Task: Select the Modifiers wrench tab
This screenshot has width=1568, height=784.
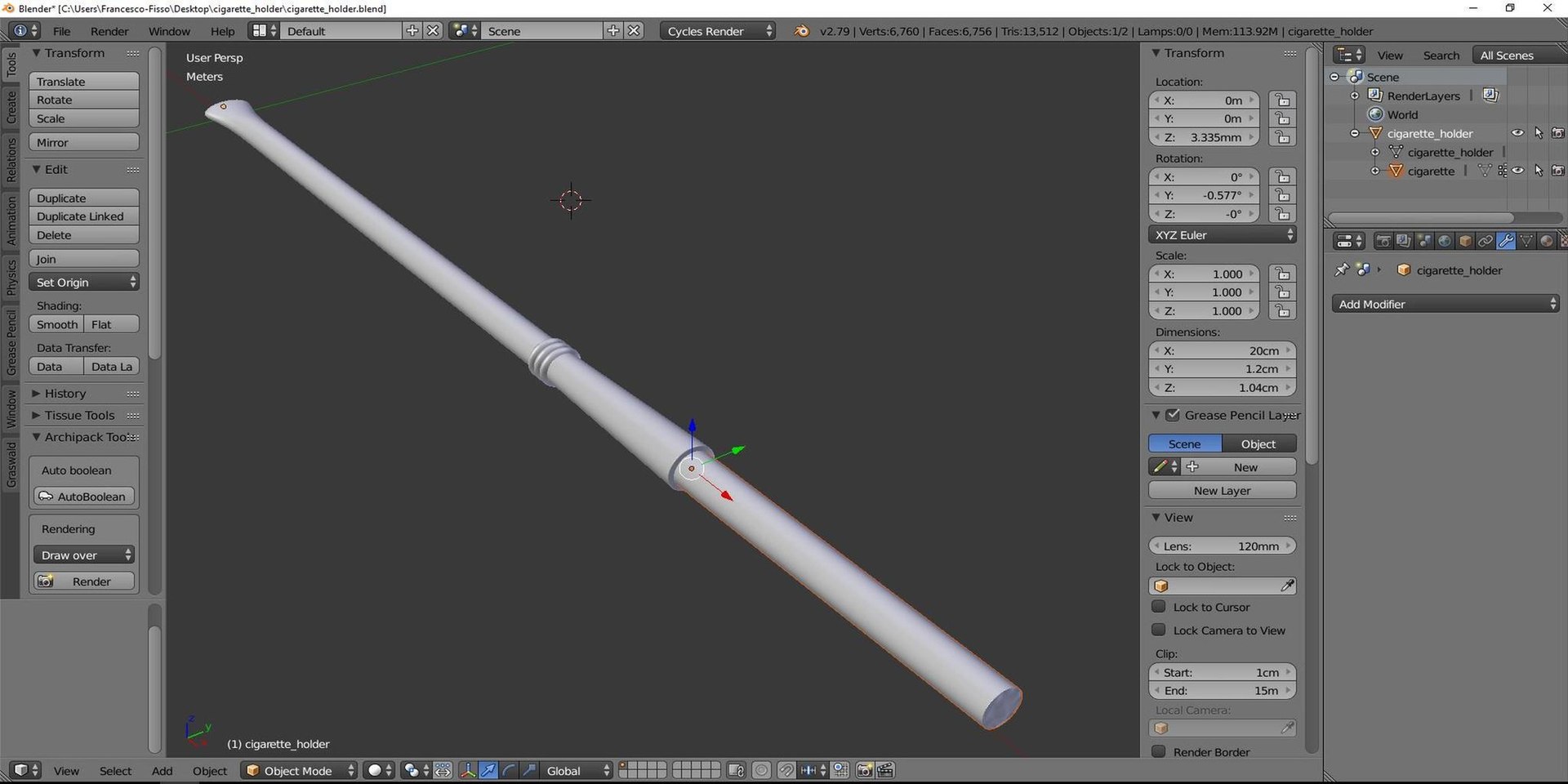Action: pyautogui.click(x=1505, y=241)
